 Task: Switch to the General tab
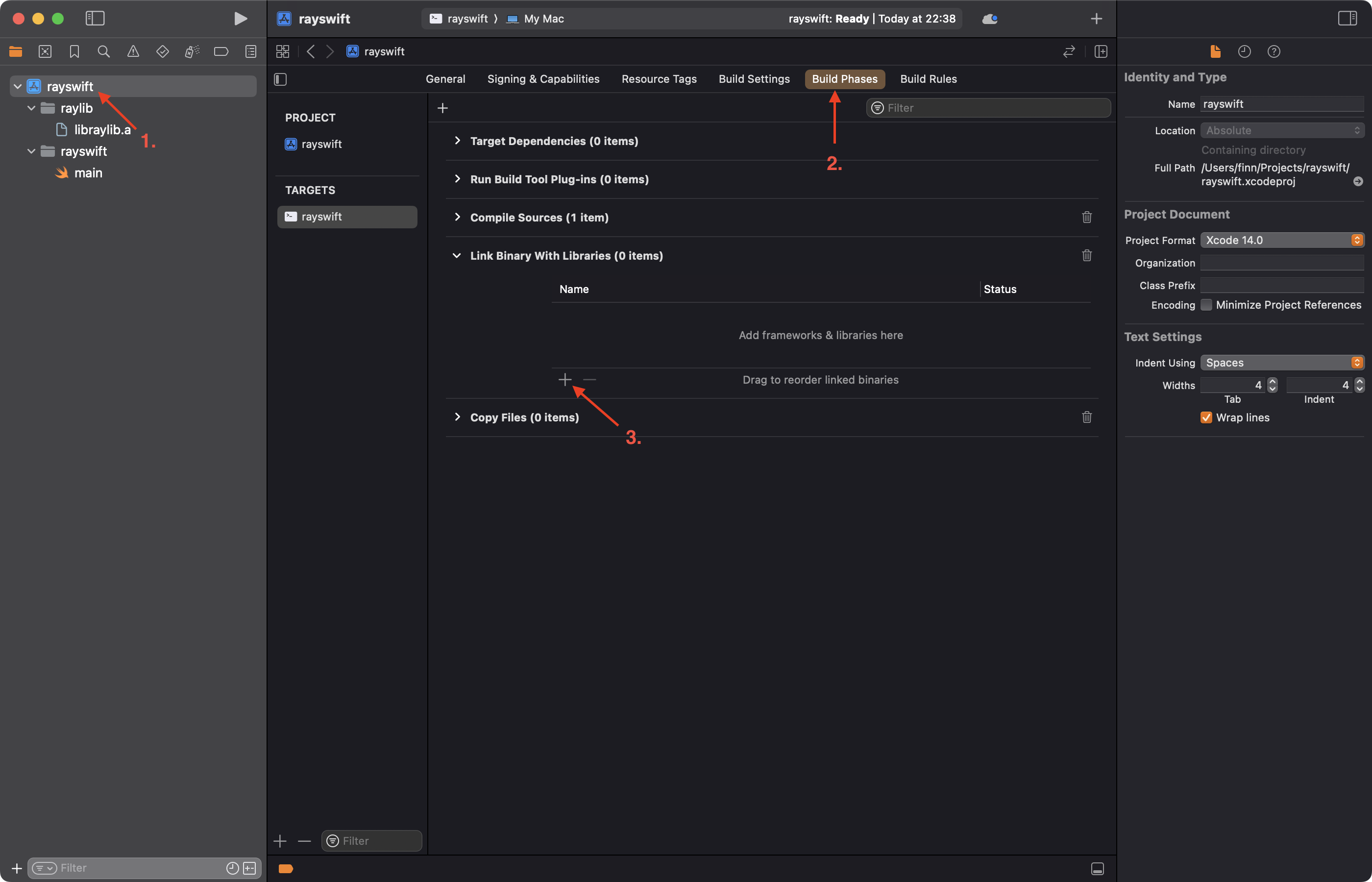click(x=445, y=79)
